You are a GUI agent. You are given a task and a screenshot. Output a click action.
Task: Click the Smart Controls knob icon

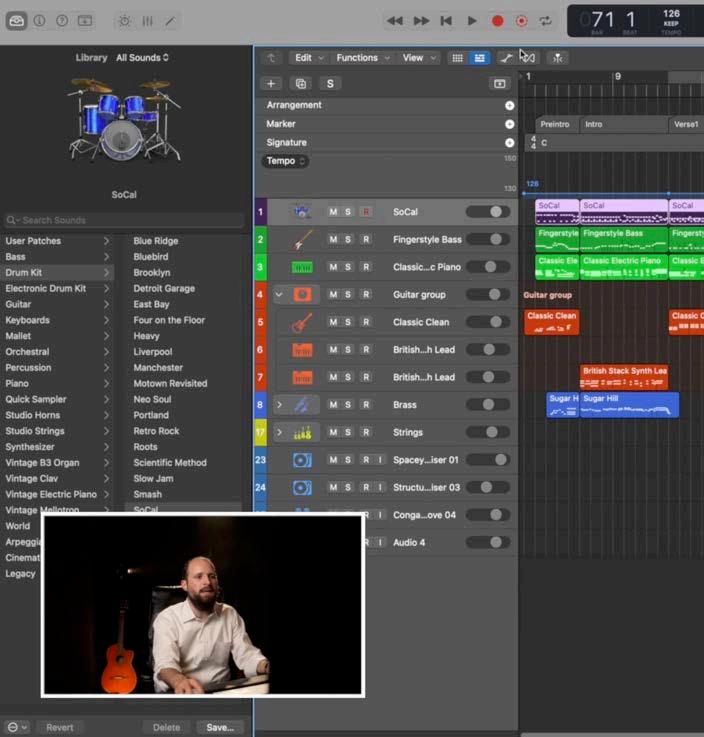point(124,20)
